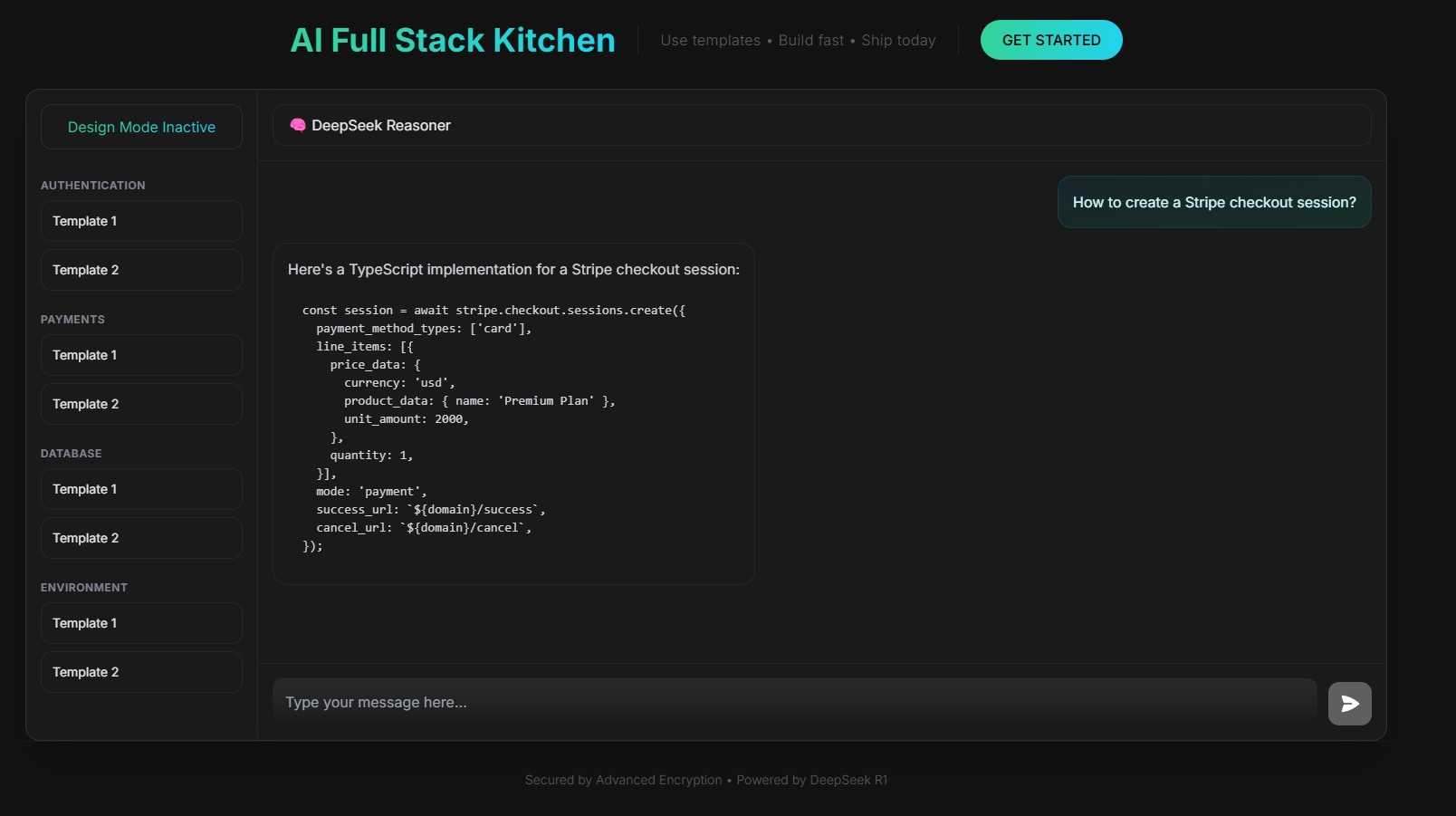1456x816 pixels.
Task: Pick Environment Template 2
Action: click(141, 672)
